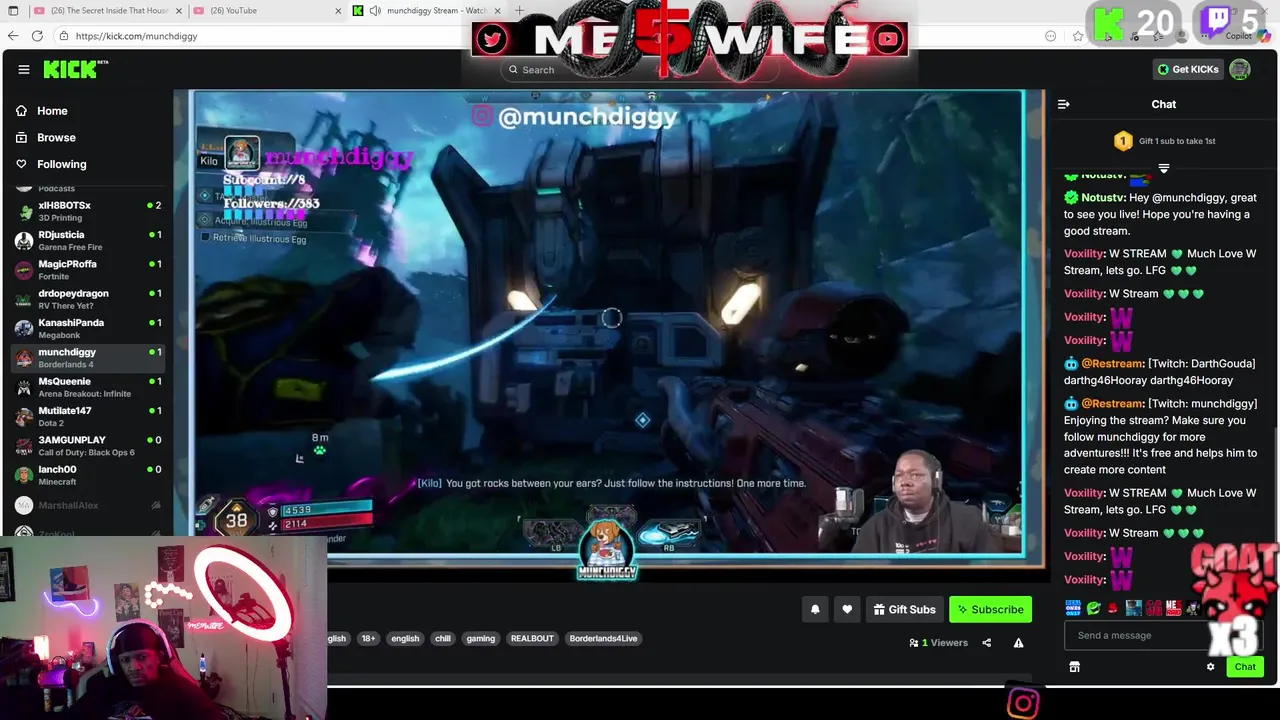Image resolution: width=1280 pixels, height=720 pixels.
Task: Open chat settings gear icon
Action: point(1210,667)
